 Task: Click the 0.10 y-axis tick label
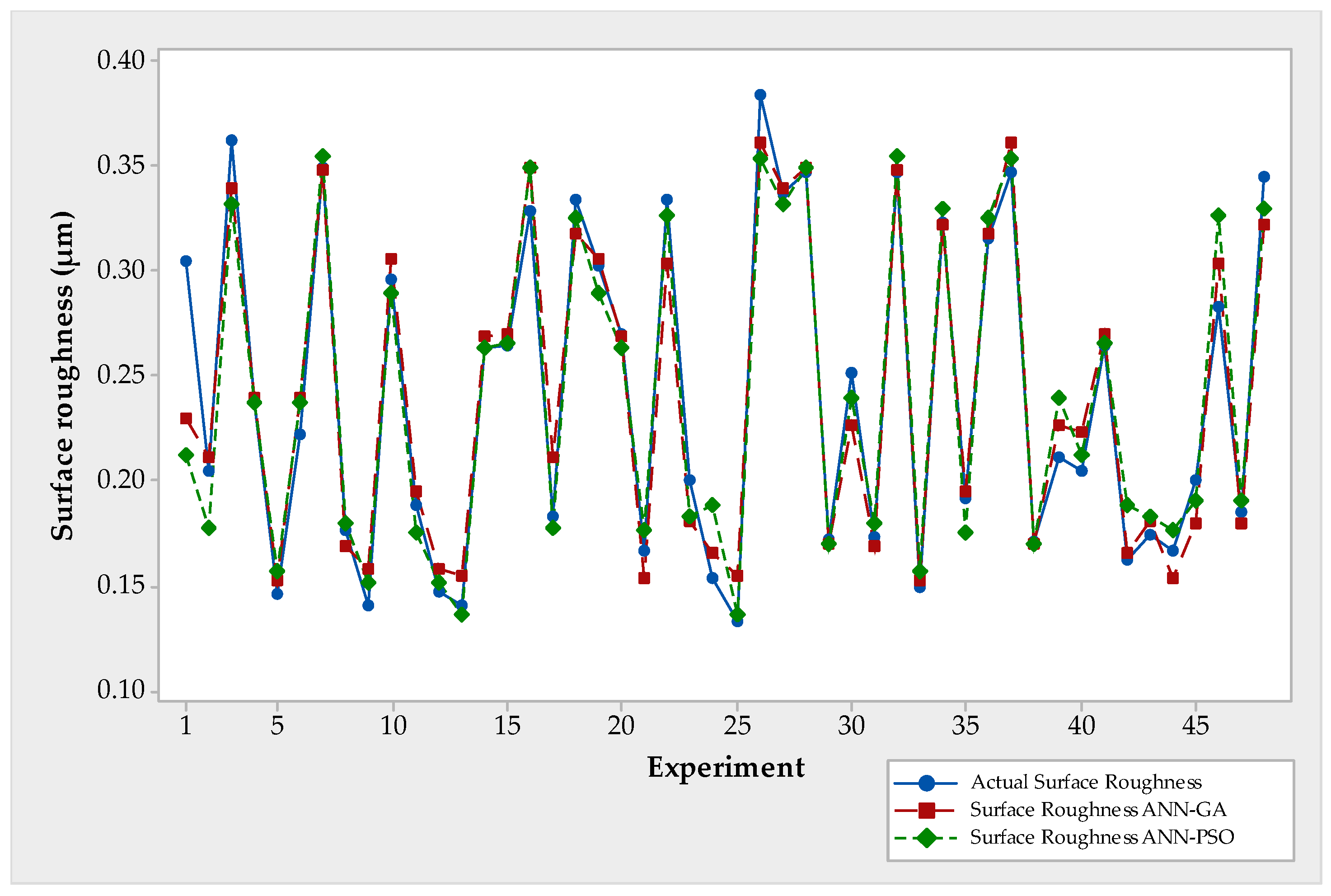(x=121, y=690)
